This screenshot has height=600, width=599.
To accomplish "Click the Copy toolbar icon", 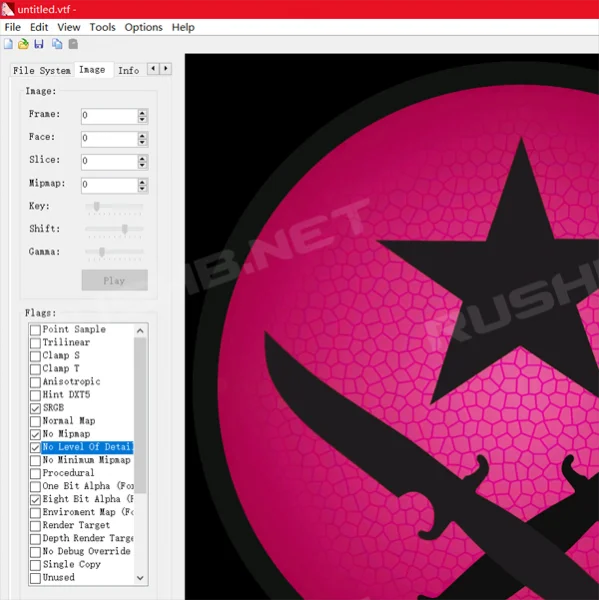I will pos(57,44).
